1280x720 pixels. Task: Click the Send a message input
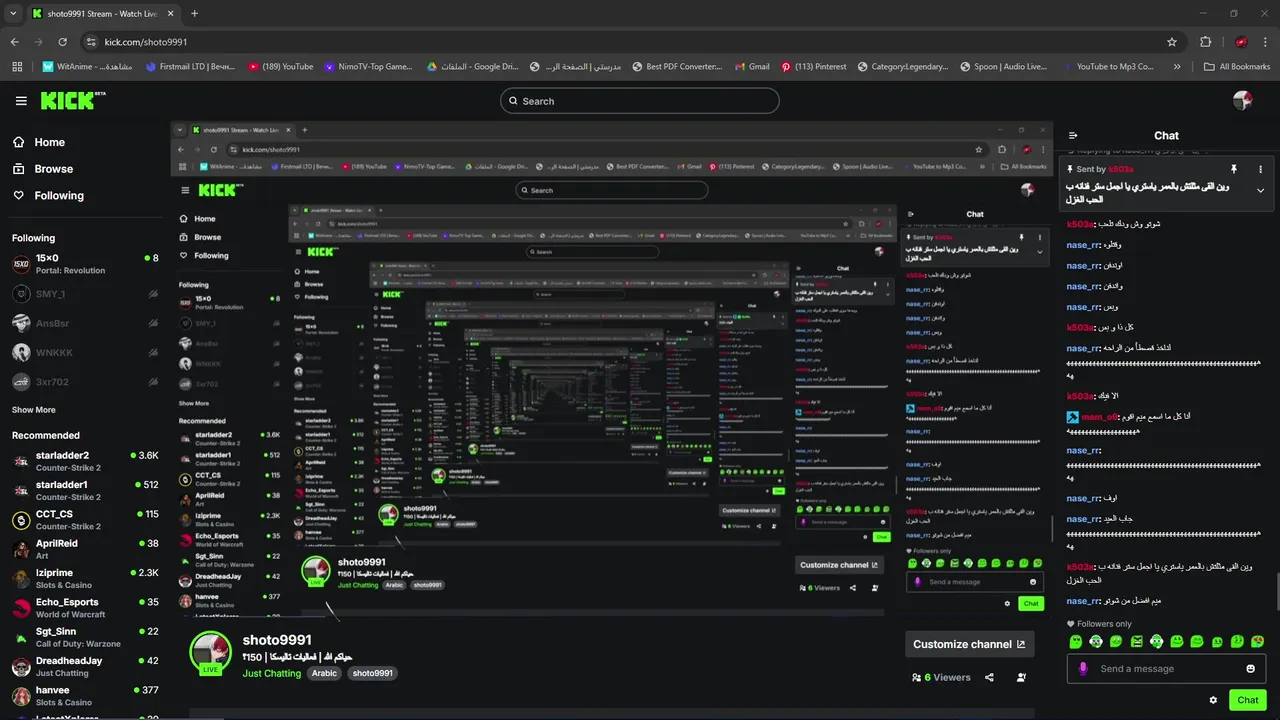point(1166,669)
